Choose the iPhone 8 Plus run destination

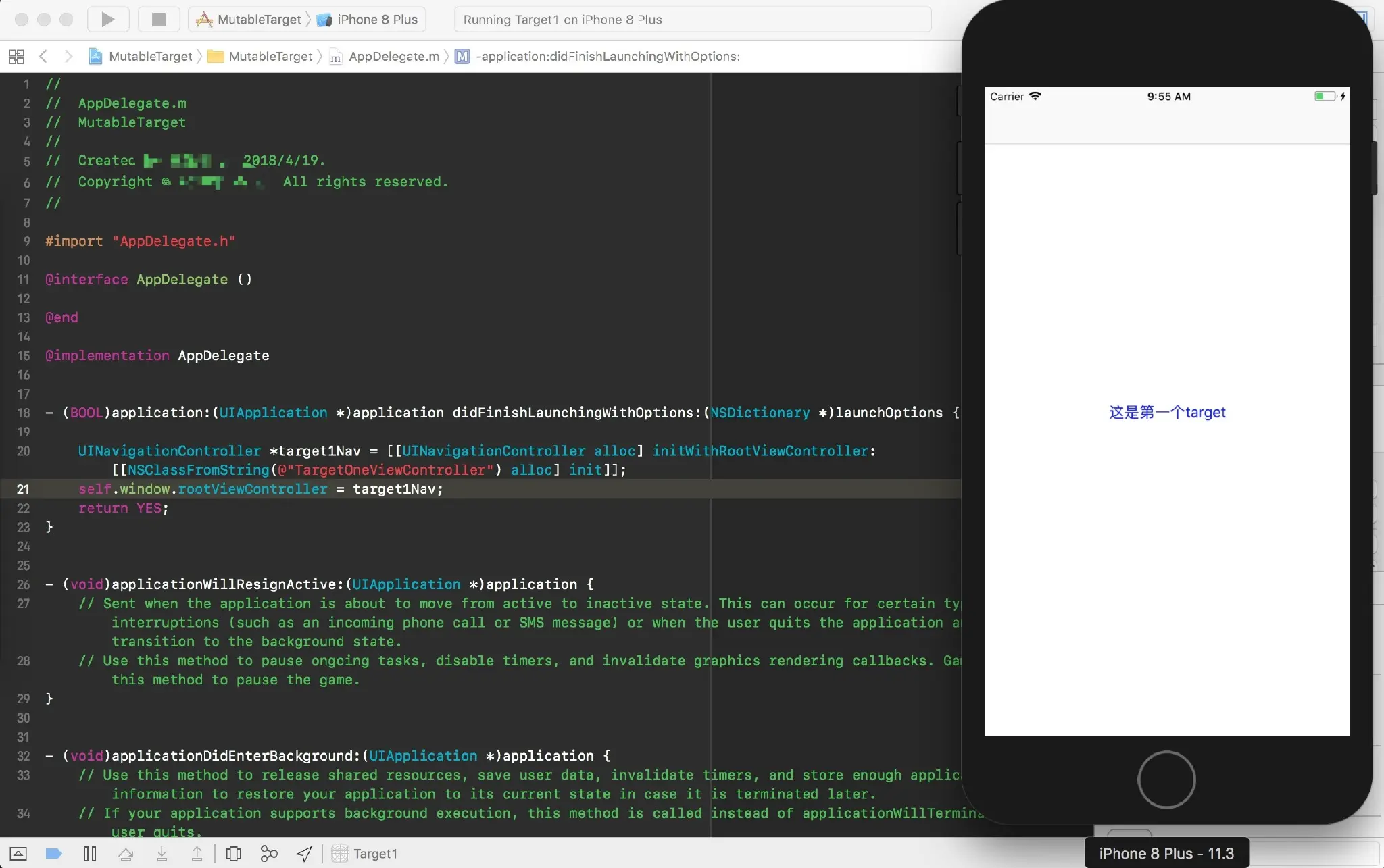tap(368, 20)
